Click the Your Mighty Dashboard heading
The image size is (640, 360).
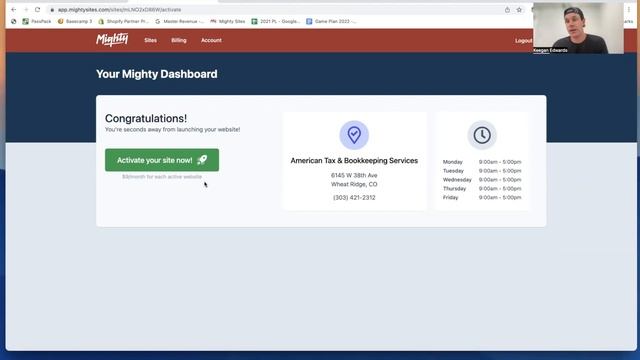(x=157, y=74)
